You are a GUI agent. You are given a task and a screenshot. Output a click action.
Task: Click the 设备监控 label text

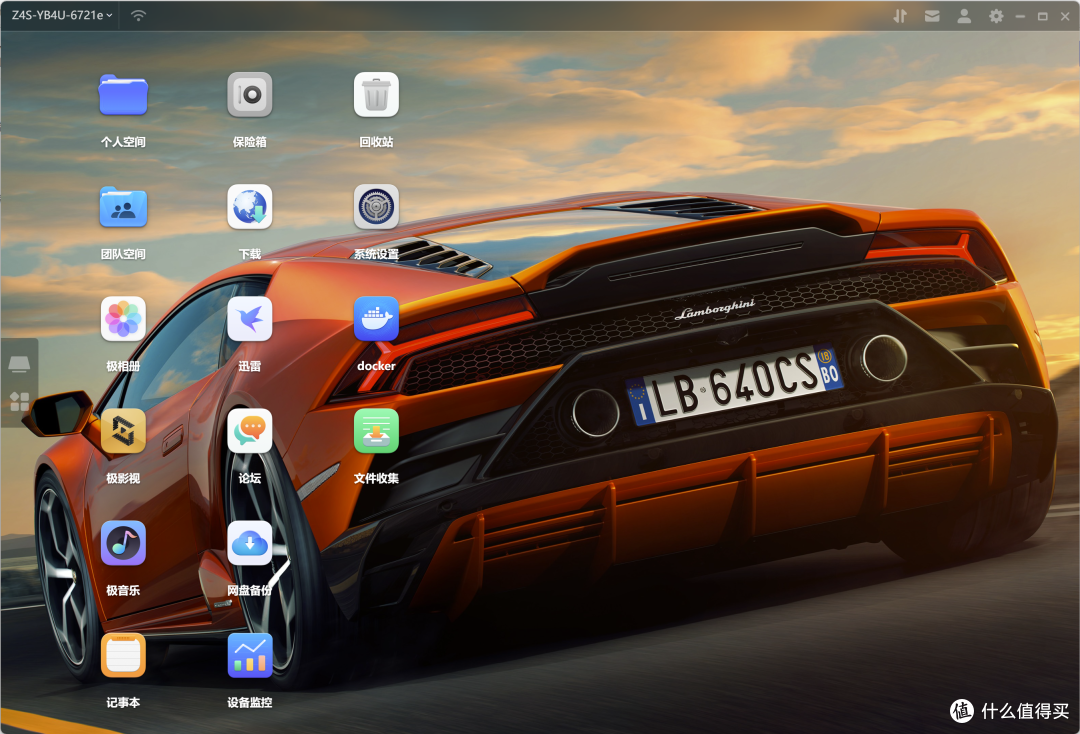click(x=250, y=702)
